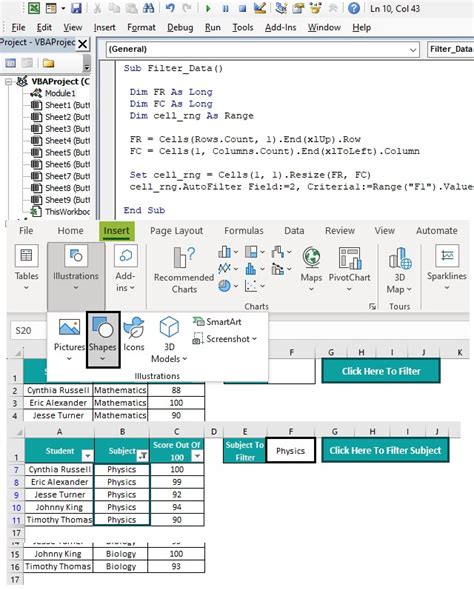
Task: Open the Charts group dialog launcher
Action: [x=372, y=307]
